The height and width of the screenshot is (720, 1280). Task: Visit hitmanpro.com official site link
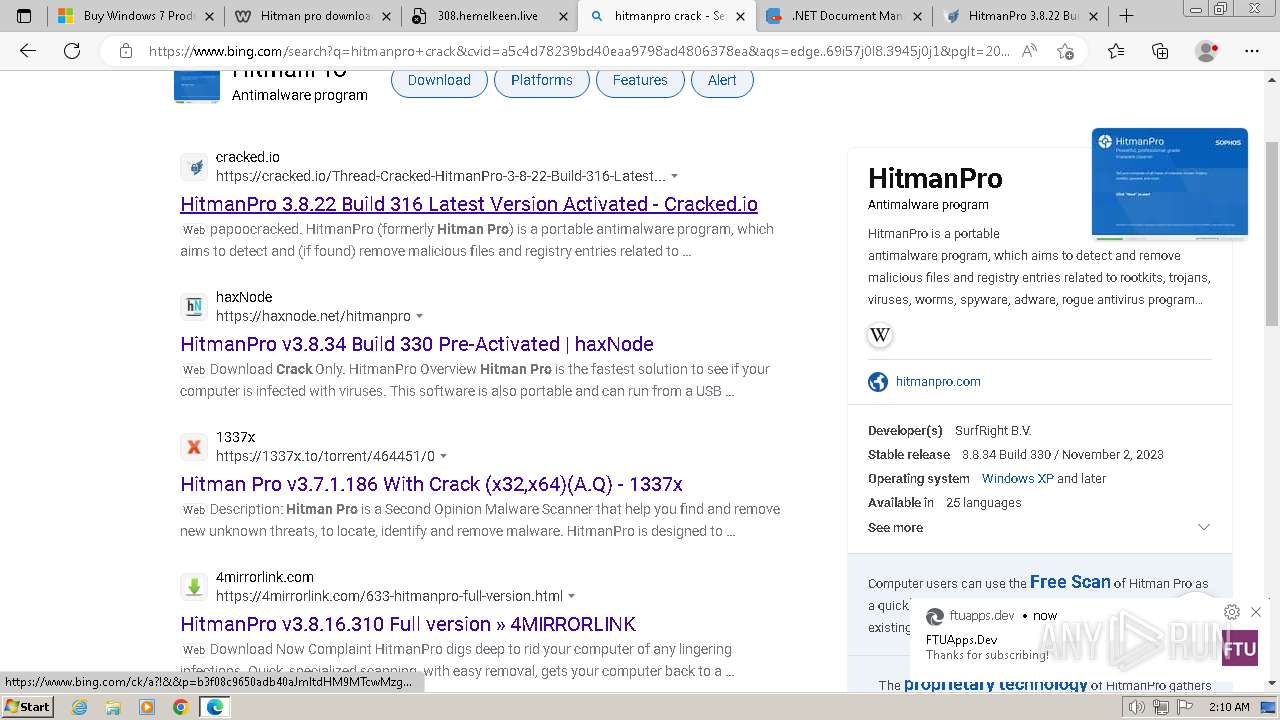click(x=938, y=381)
